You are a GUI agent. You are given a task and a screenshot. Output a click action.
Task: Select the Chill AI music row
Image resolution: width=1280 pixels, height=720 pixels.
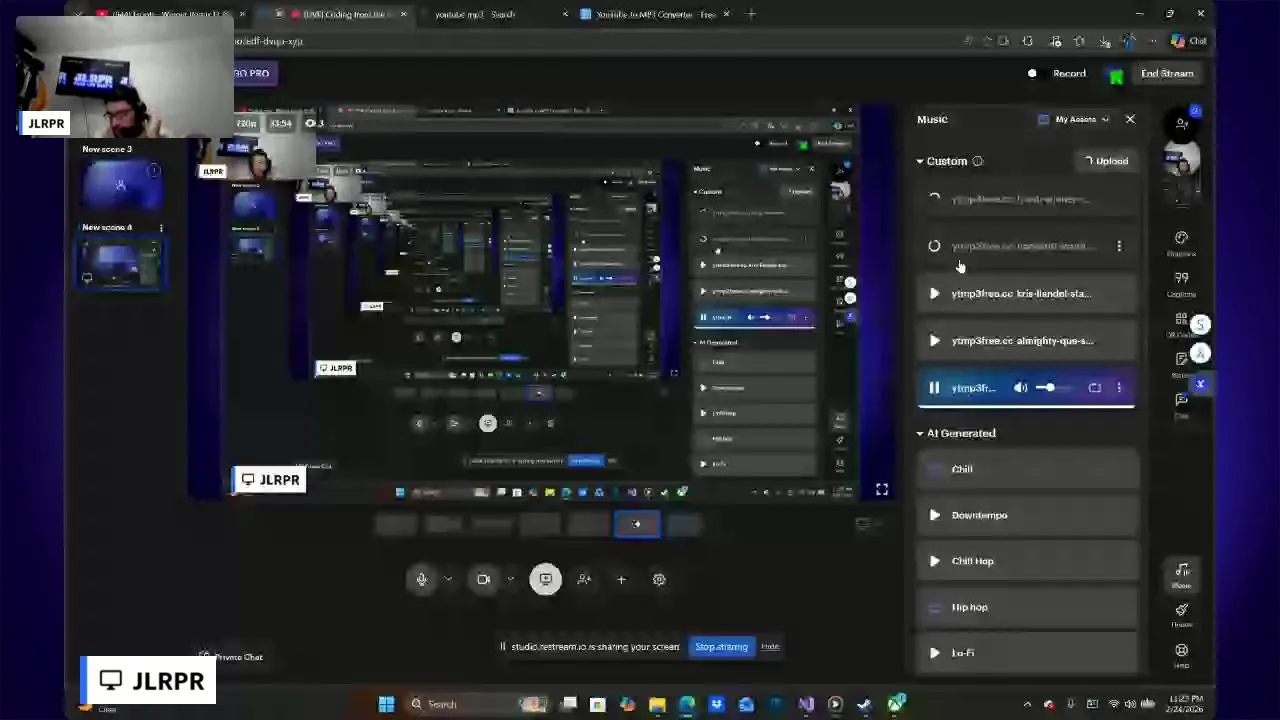click(1026, 469)
